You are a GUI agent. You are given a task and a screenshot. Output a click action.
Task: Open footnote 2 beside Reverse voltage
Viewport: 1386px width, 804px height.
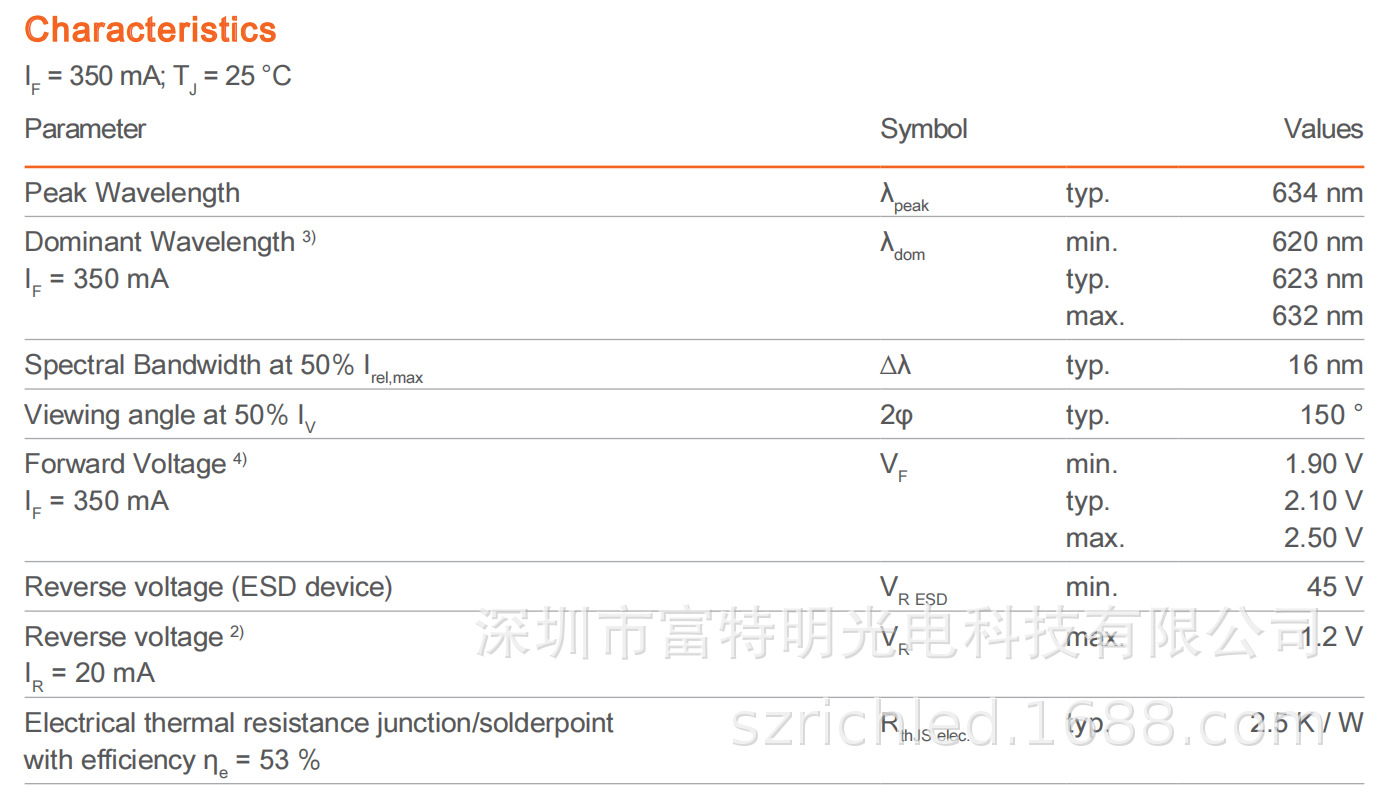[x=237, y=633]
